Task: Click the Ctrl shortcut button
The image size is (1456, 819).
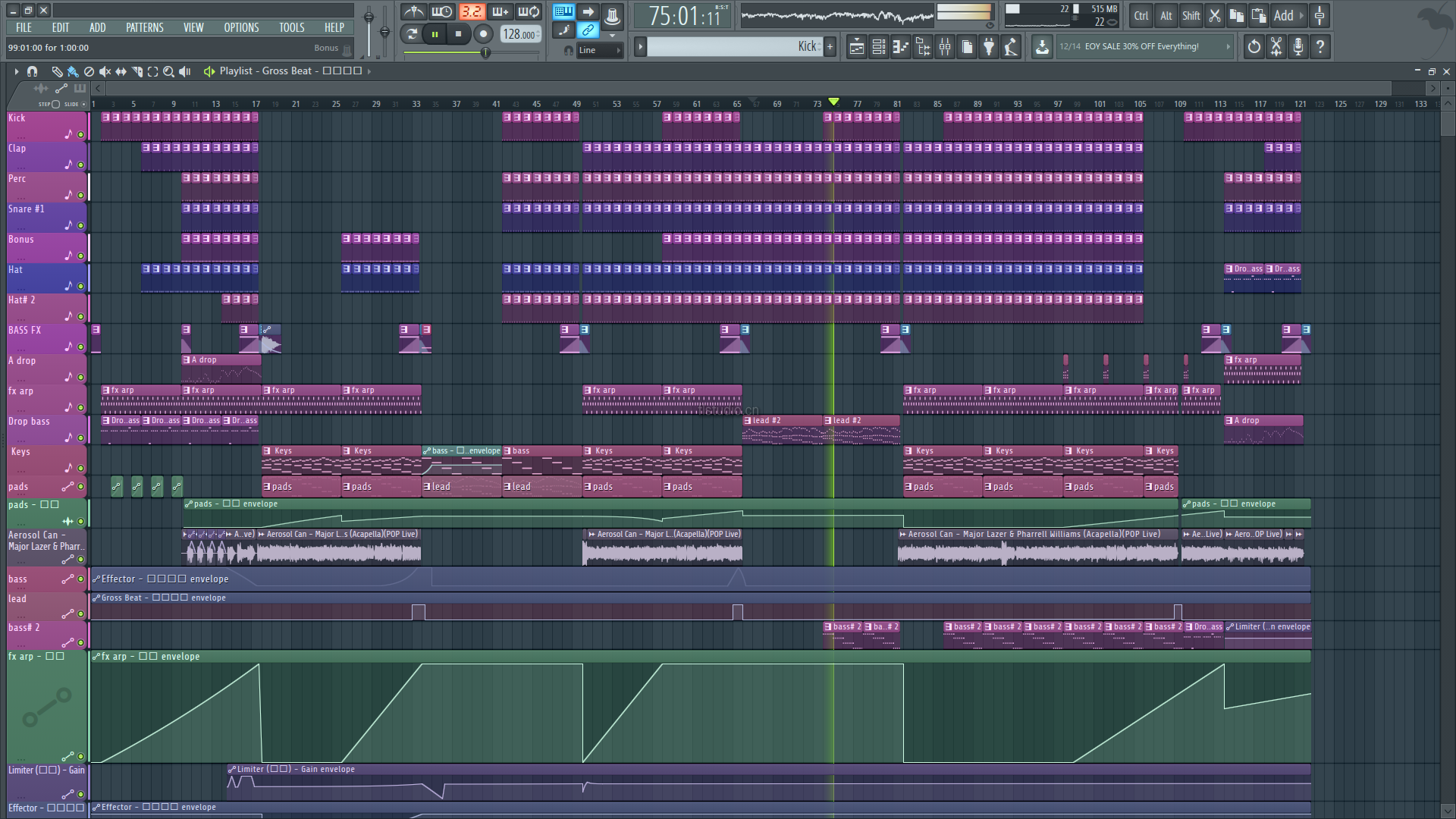Action: [1141, 15]
